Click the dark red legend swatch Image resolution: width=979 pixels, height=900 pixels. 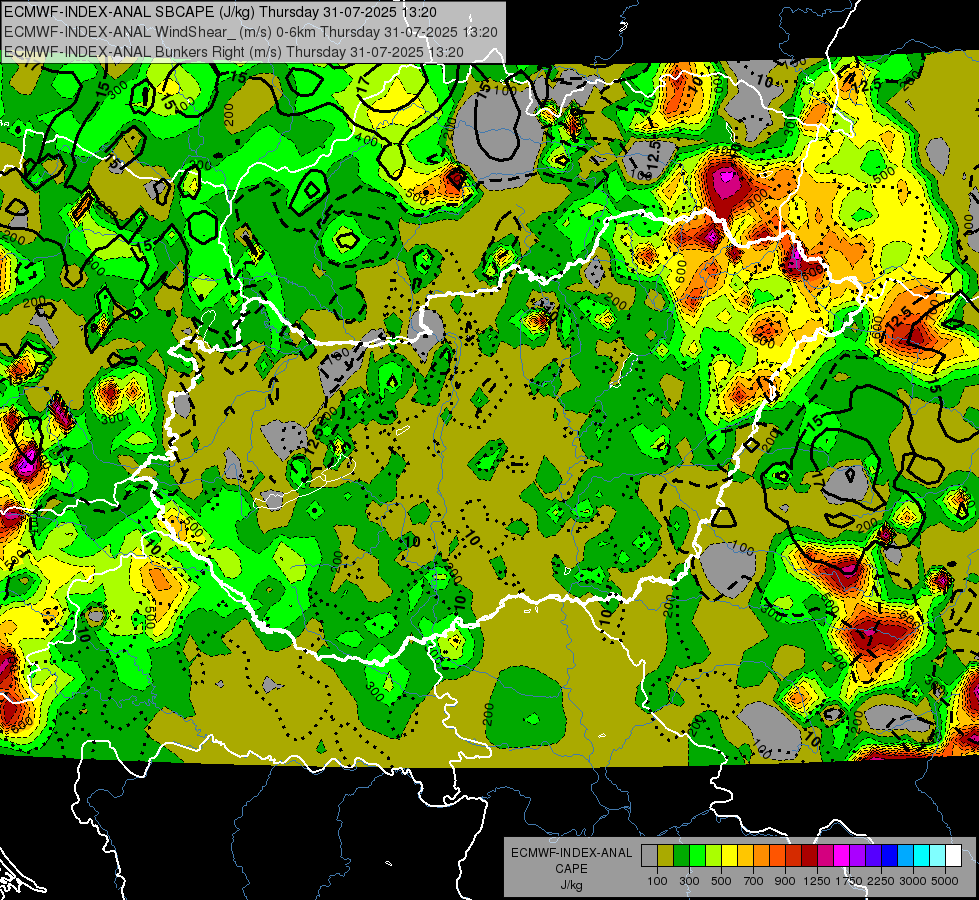click(x=810, y=856)
